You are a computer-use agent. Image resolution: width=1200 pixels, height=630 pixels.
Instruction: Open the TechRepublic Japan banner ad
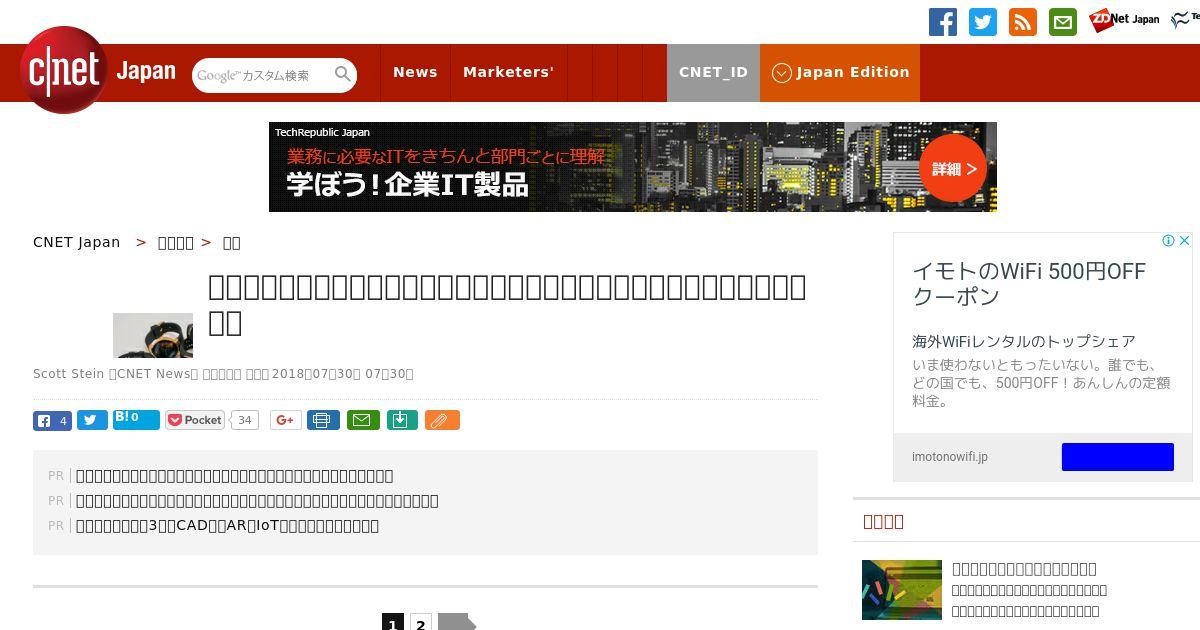point(633,167)
